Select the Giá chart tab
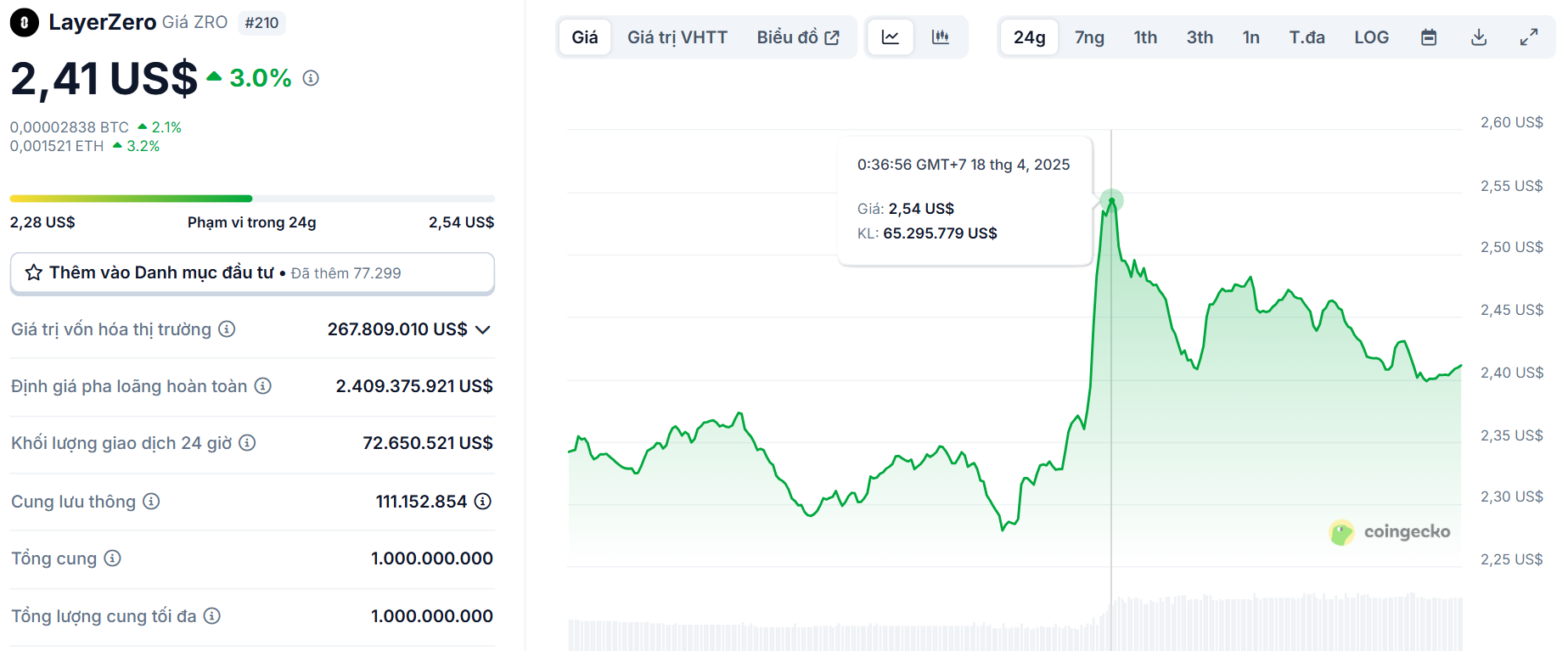Image resolution: width=1568 pixels, height=651 pixels. pos(585,37)
